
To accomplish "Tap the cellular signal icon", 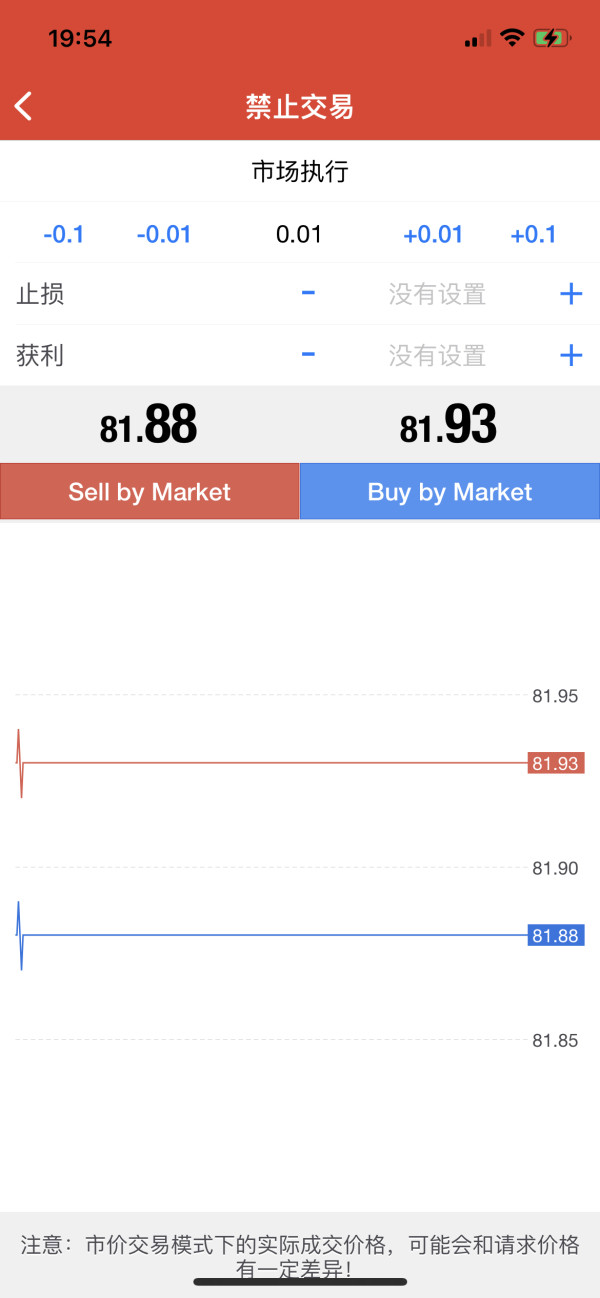I will tap(478, 39).
